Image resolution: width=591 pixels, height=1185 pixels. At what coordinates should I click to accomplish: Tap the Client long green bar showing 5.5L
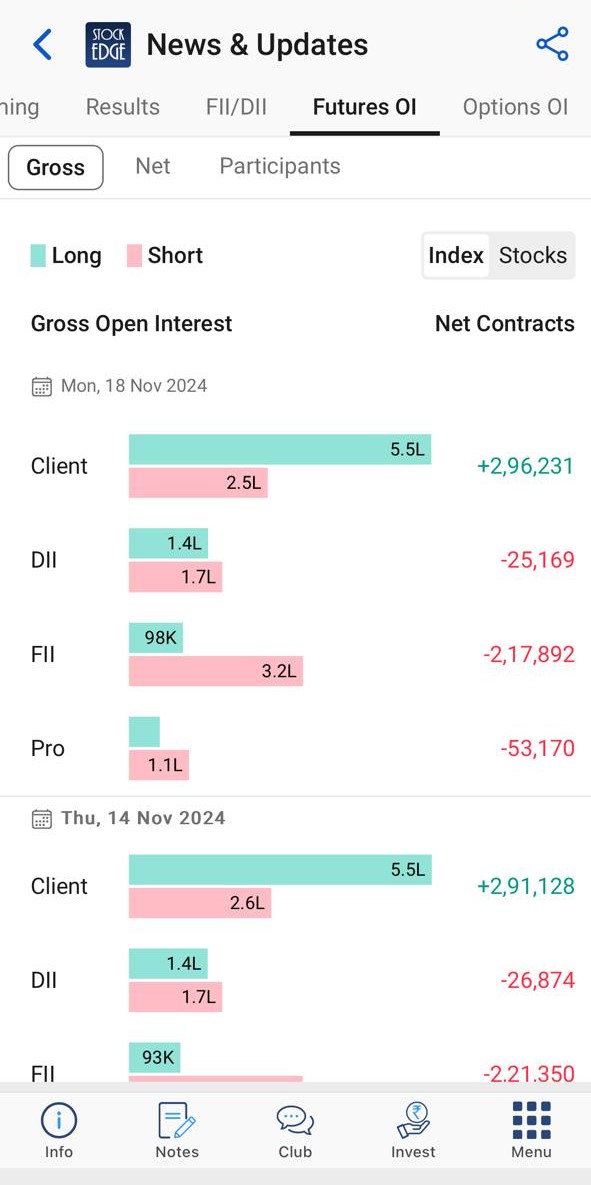click(280, 449)
